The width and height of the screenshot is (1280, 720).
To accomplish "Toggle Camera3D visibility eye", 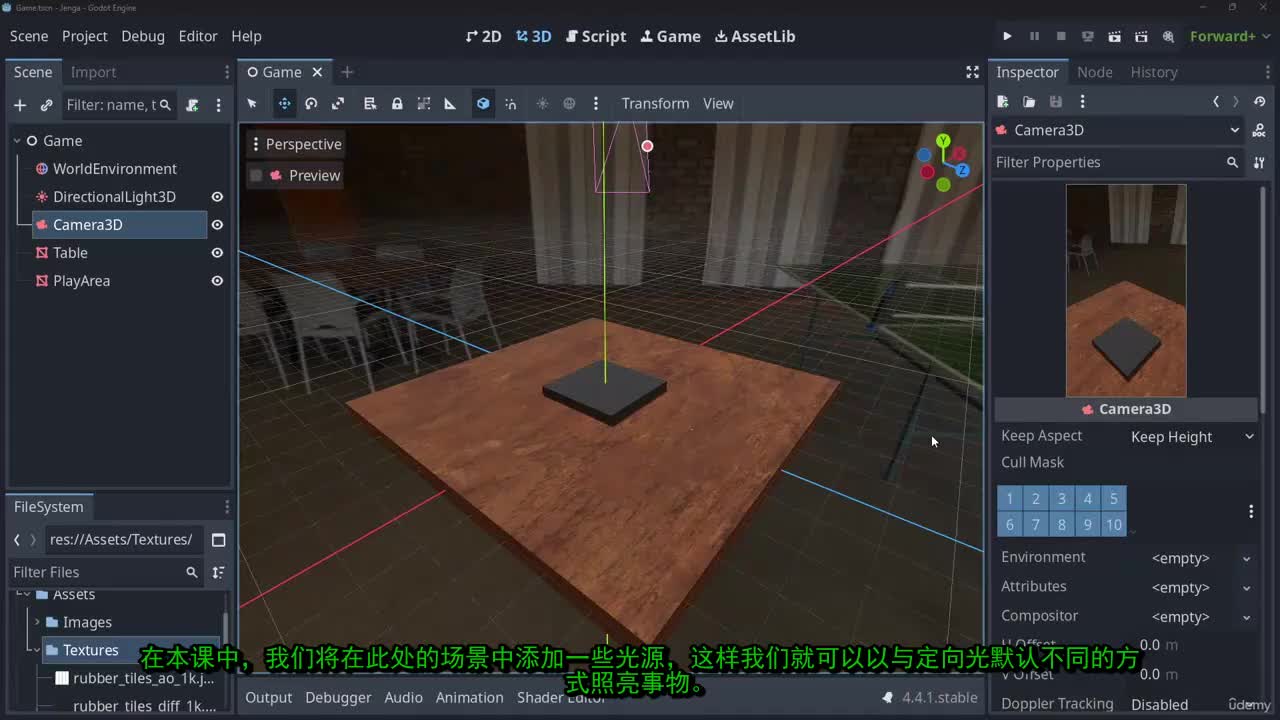I will click(x=217, y=225).
